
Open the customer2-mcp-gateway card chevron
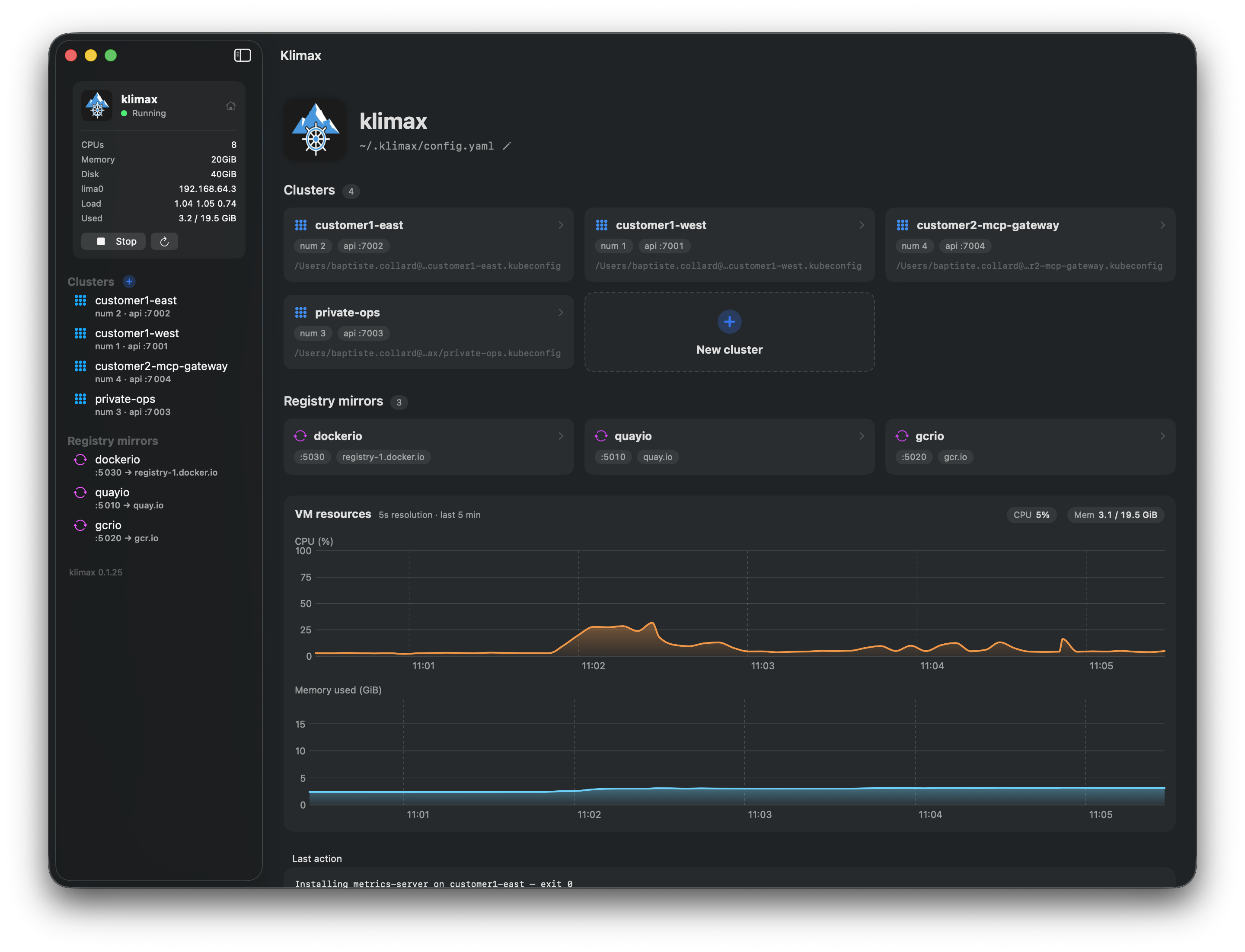pyautogui.click(x=1163, y=225)
